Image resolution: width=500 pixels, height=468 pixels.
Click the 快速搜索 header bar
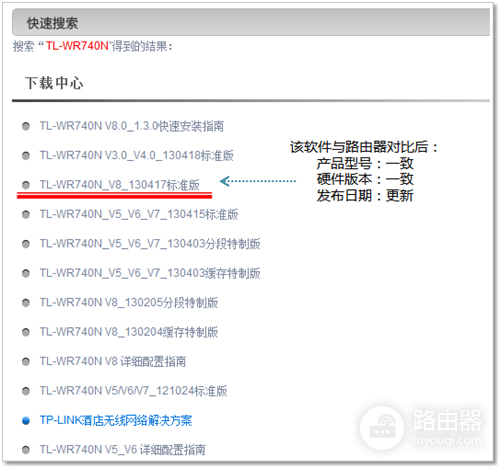tap(251, 23)
